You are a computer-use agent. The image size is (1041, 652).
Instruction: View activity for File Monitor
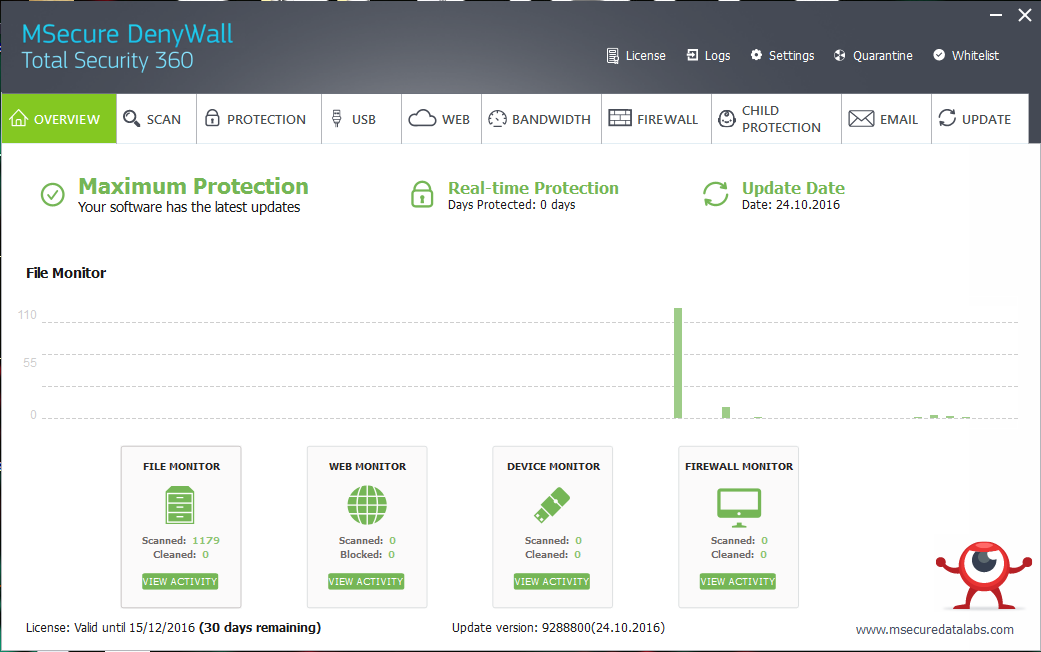(180, 582)
